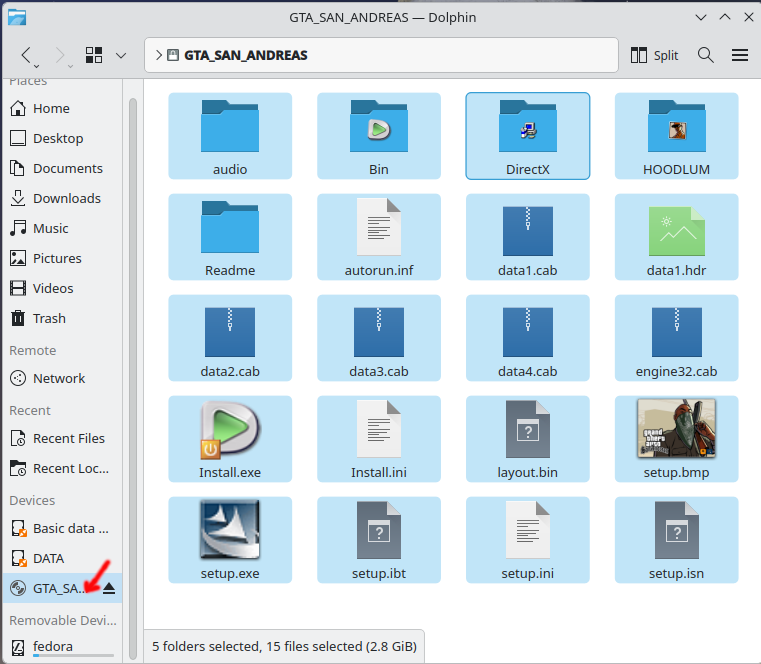
Task: Open Home in the Places panel
Action: coord(62,108)
